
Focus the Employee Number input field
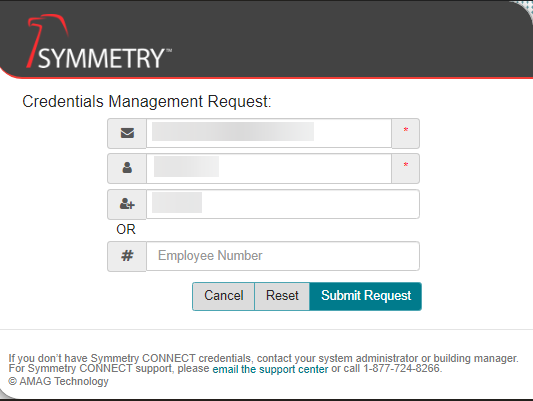[x=283, y=256]
